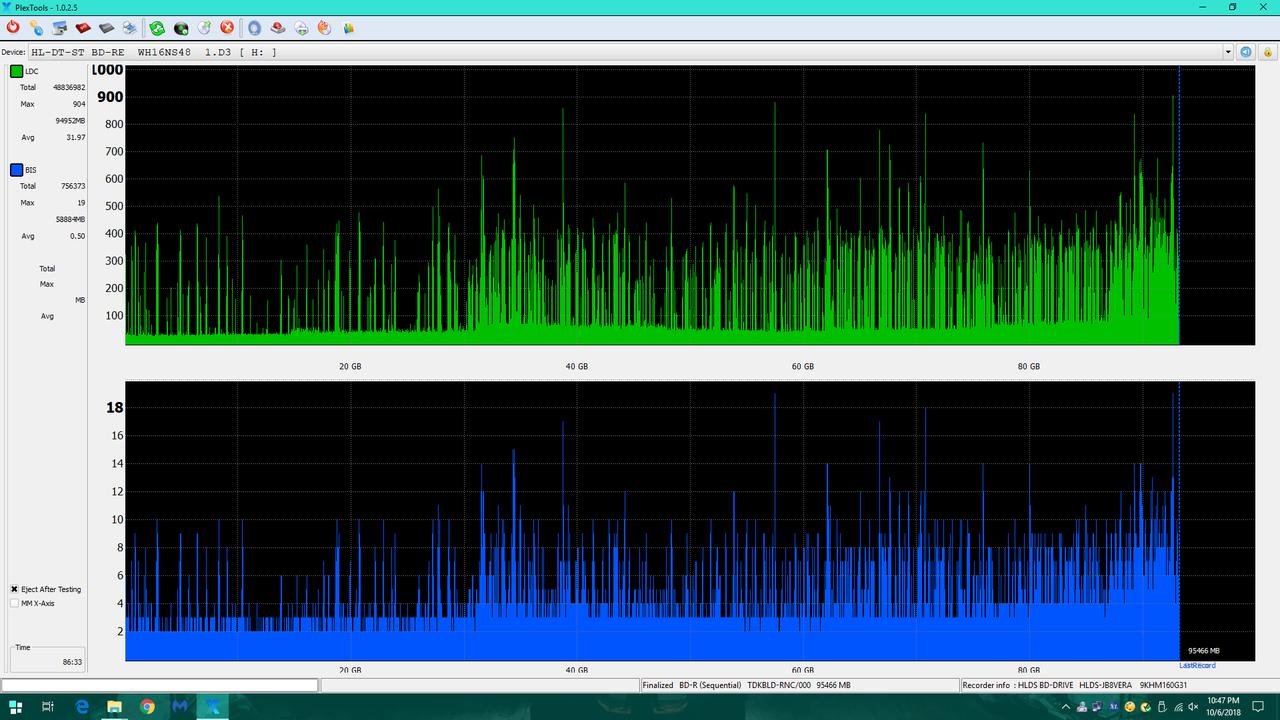Click the LDC Max value 904

coord(78,104)
